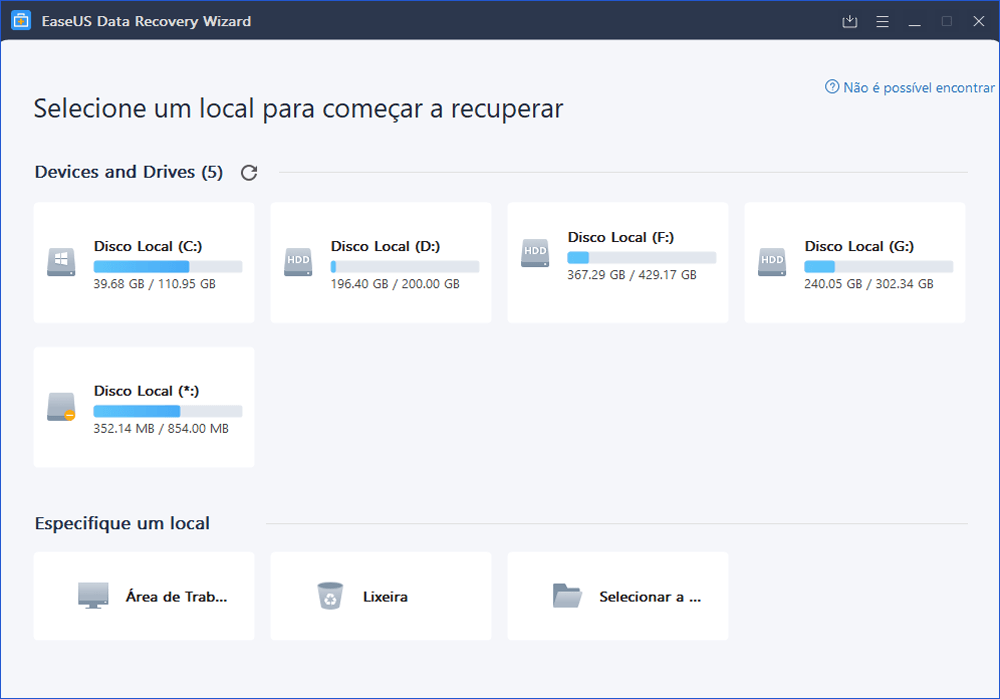Select Disco Local (C:) to start recovery
Viewport: 1000px width, 699px height.
pos(143,262)
